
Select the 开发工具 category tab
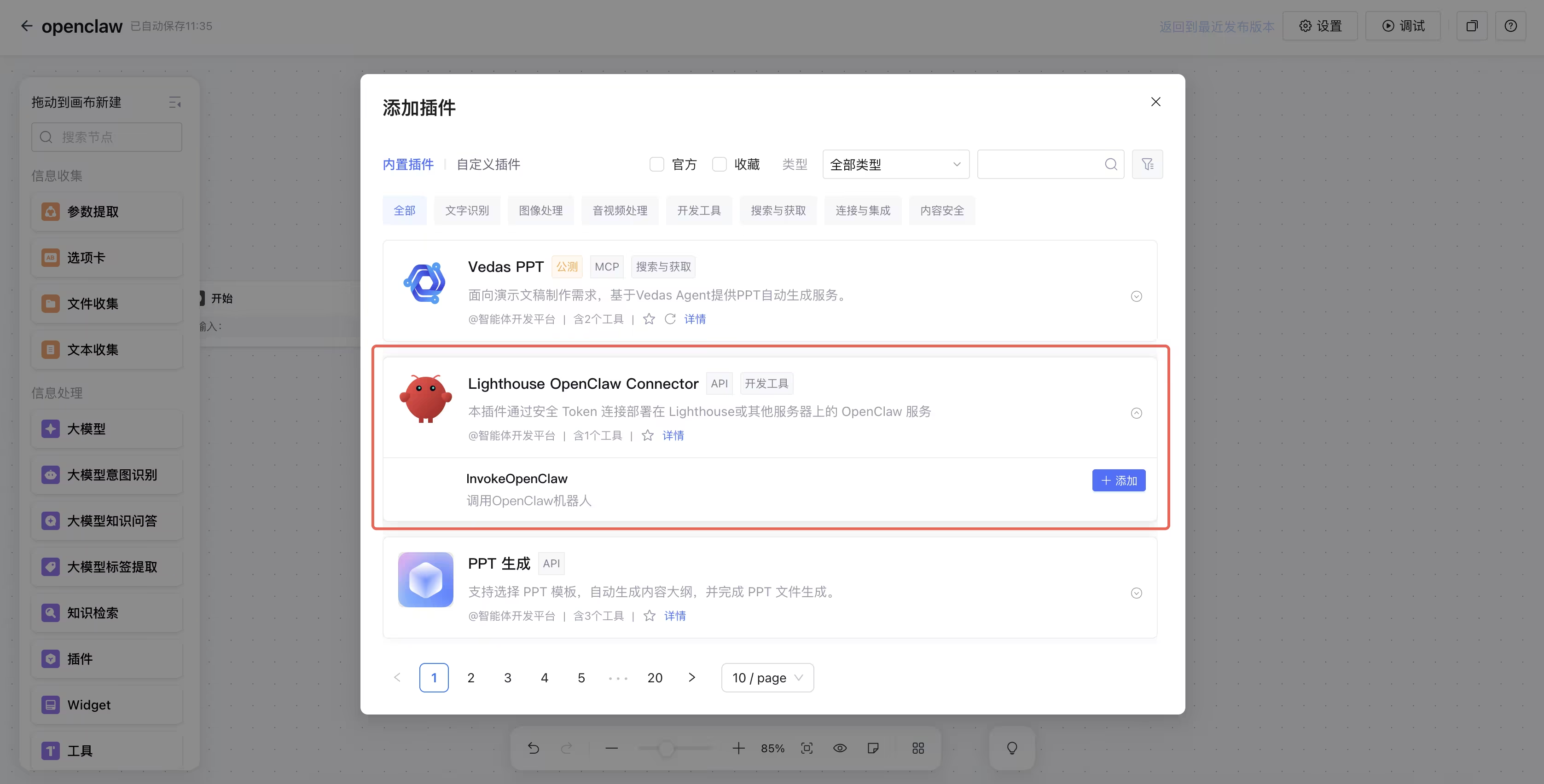click(x=699, y=210)
